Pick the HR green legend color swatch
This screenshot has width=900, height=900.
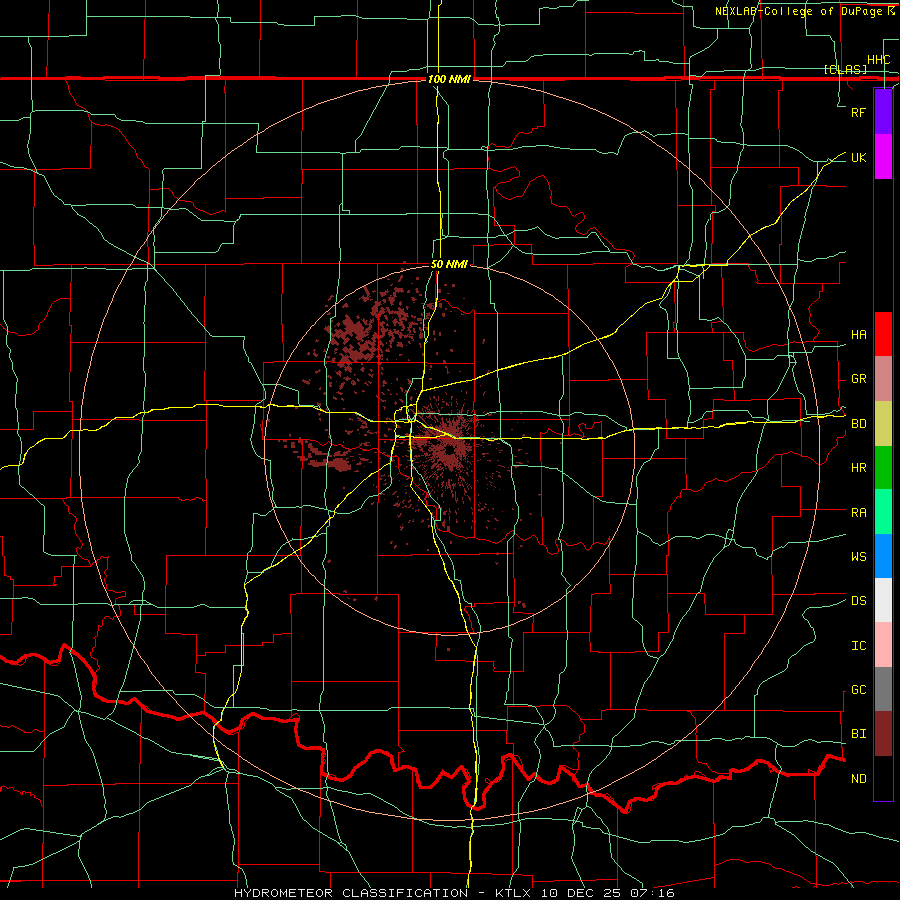tap(883, 468)
